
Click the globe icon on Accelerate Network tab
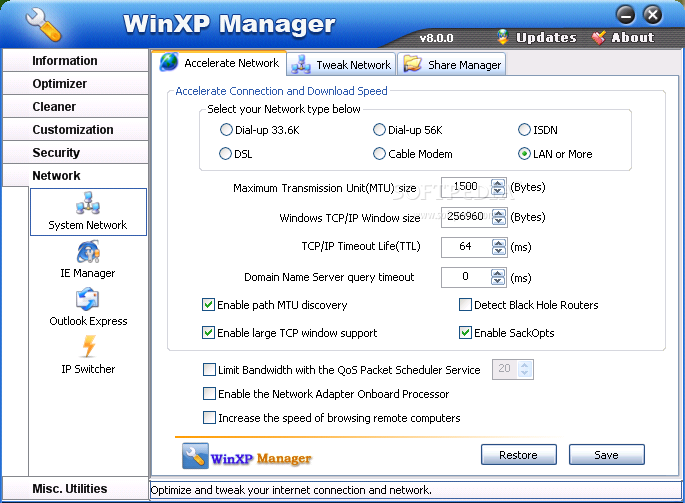coord(169,62)
